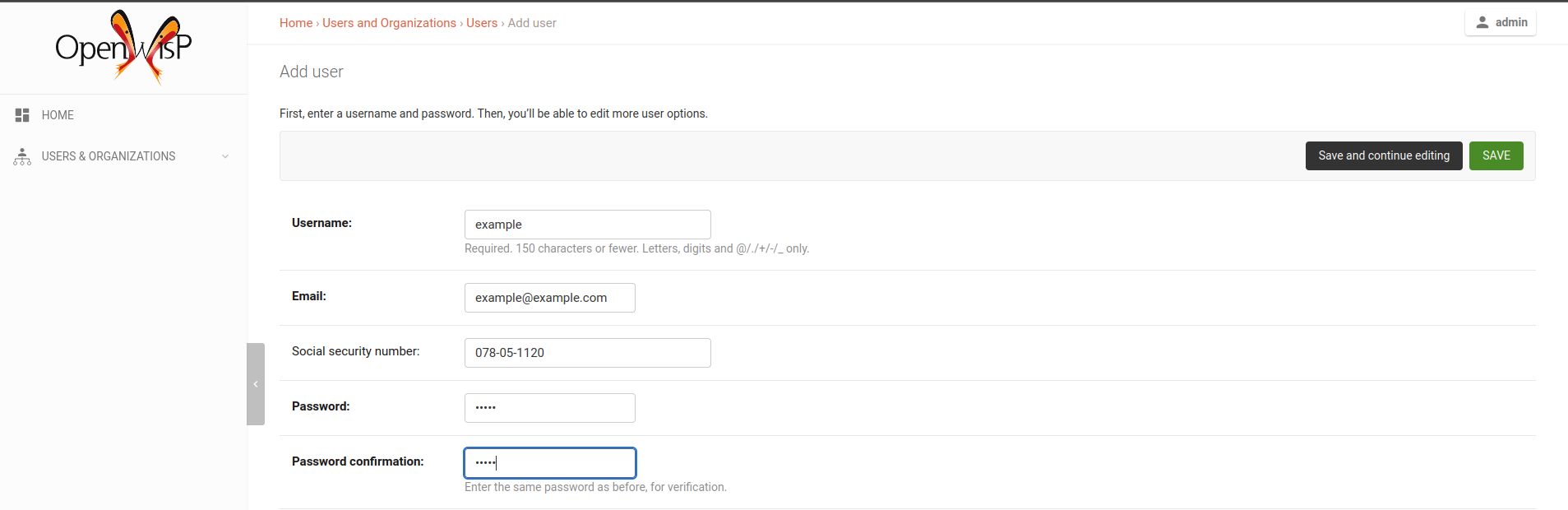Click the org-chart icon beside Users & Organizations

[22, 156]
